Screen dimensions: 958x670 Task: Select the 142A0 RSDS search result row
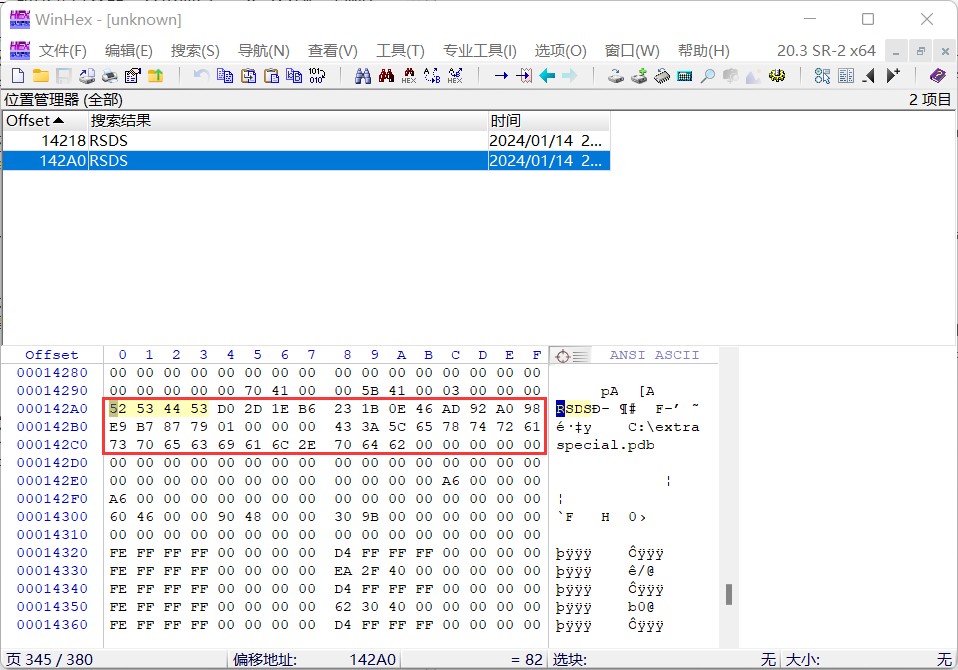(x=307, y=161)
